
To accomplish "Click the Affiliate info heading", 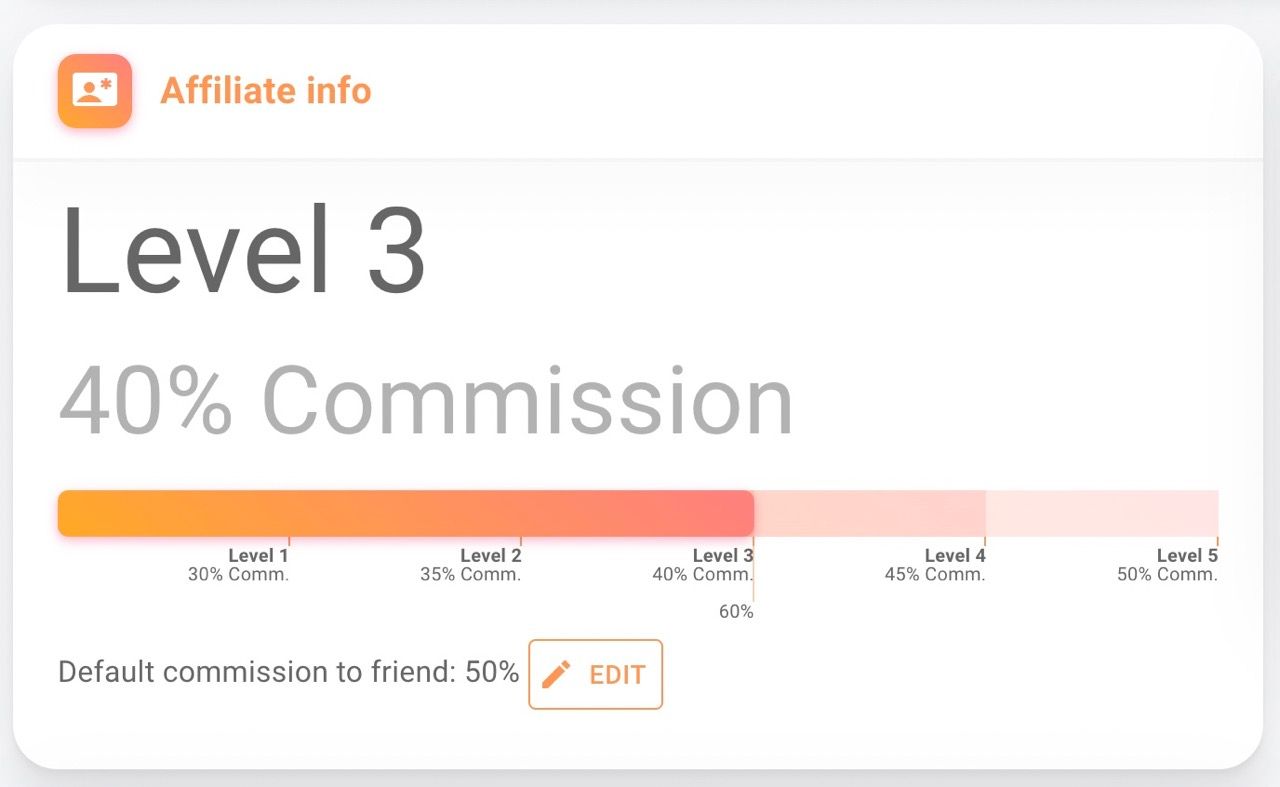I will (266, 91).
